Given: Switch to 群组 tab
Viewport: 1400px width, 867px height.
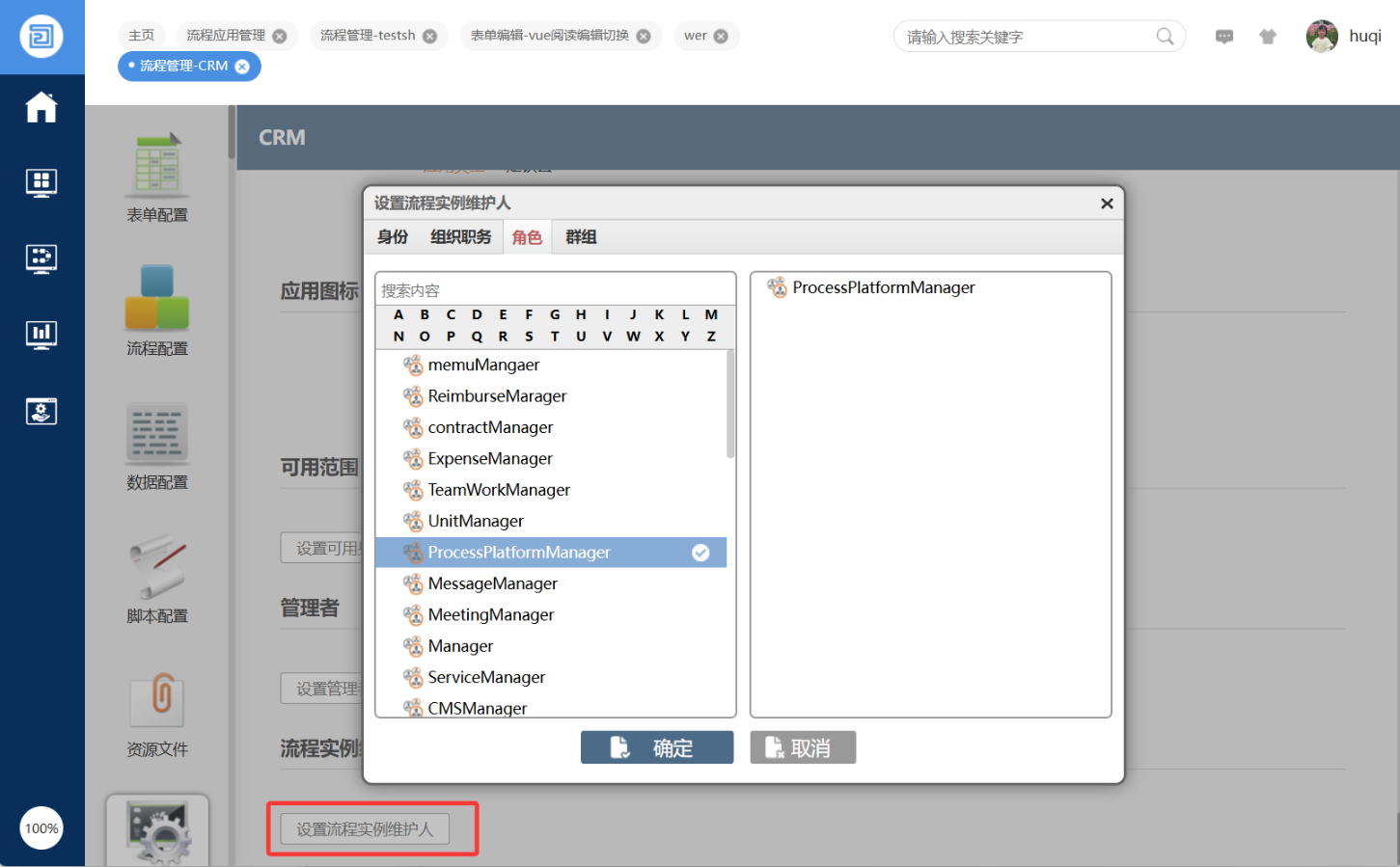Looking at the screenshot, I should pos(581,237).
